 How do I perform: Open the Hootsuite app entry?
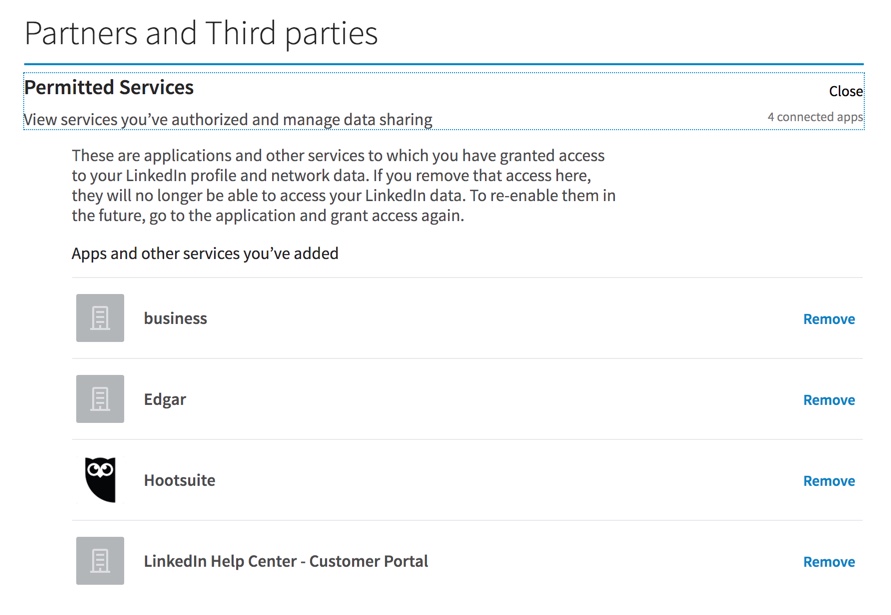(x=180, y=480)
